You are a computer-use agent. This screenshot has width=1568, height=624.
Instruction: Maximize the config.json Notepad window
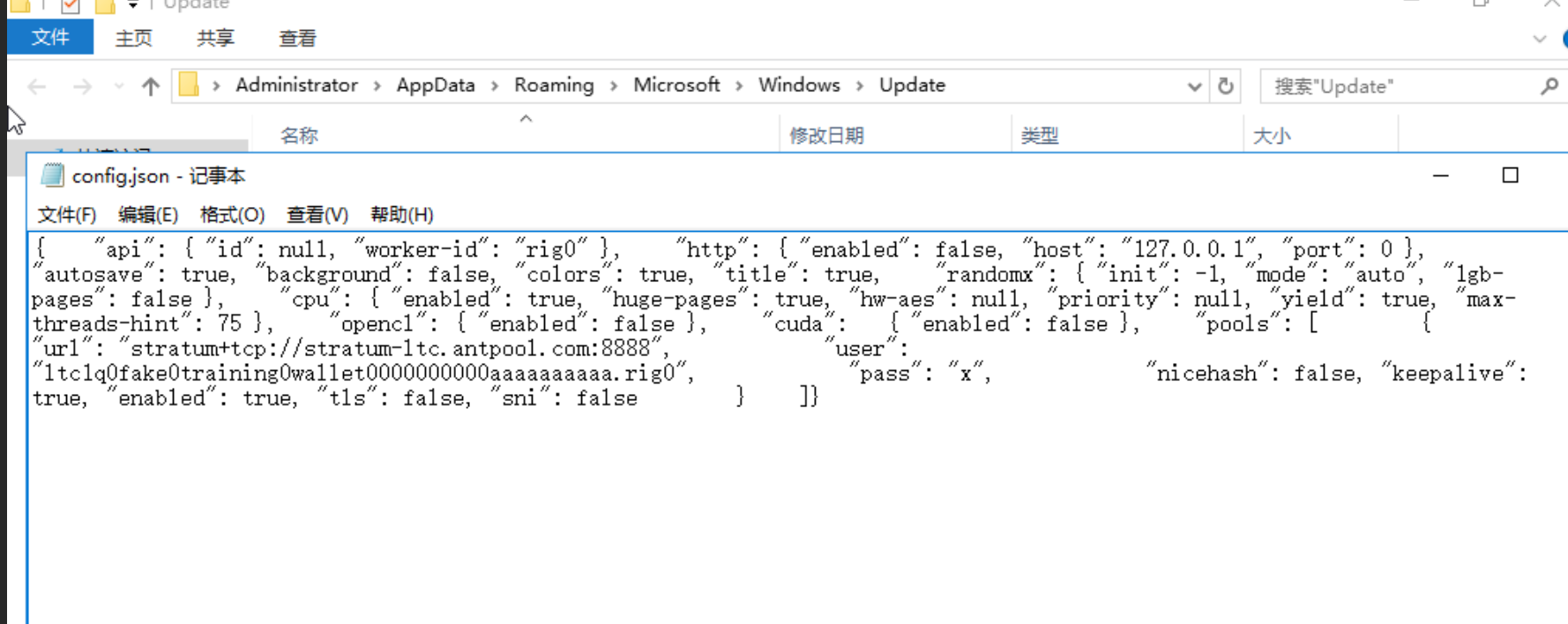click(x=1510, y=175)
